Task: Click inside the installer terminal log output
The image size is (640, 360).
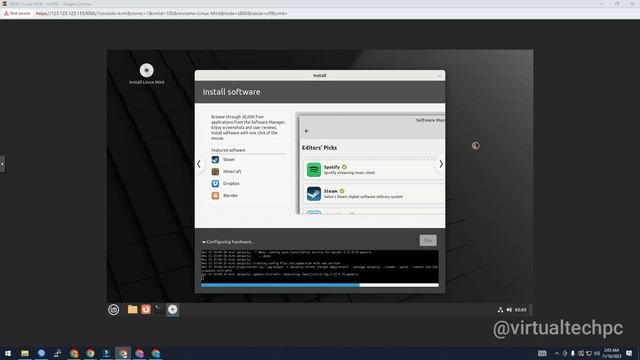Action: (x=320, y=266)
